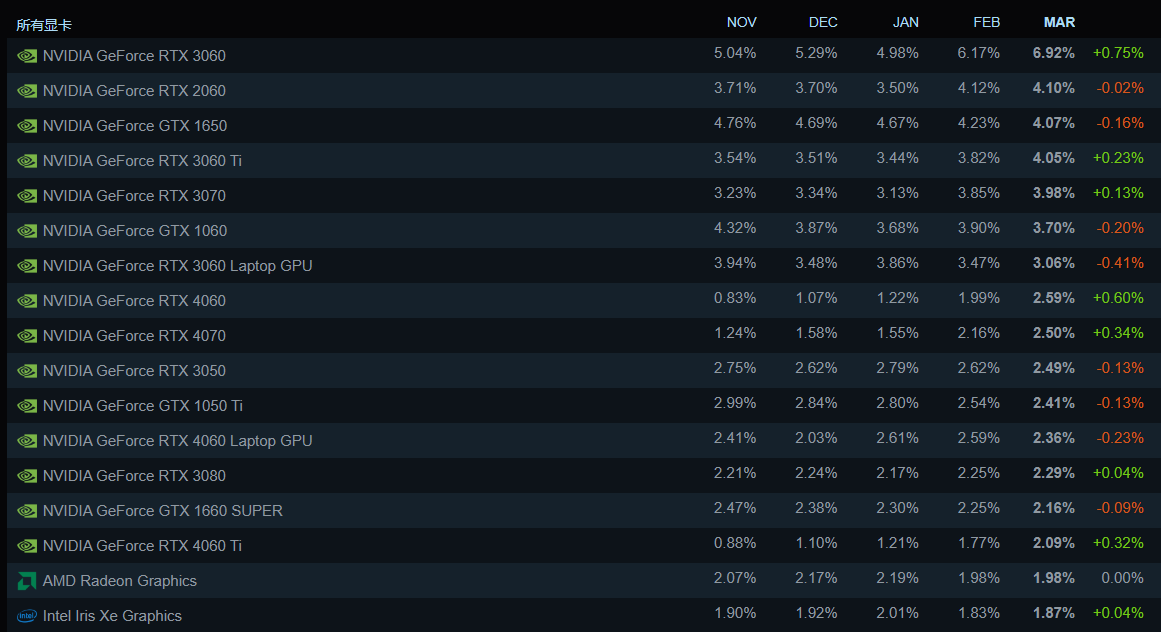
Task: Click the NVIDIA logo beside RTX 3060
Action: [x=27, y=56]
